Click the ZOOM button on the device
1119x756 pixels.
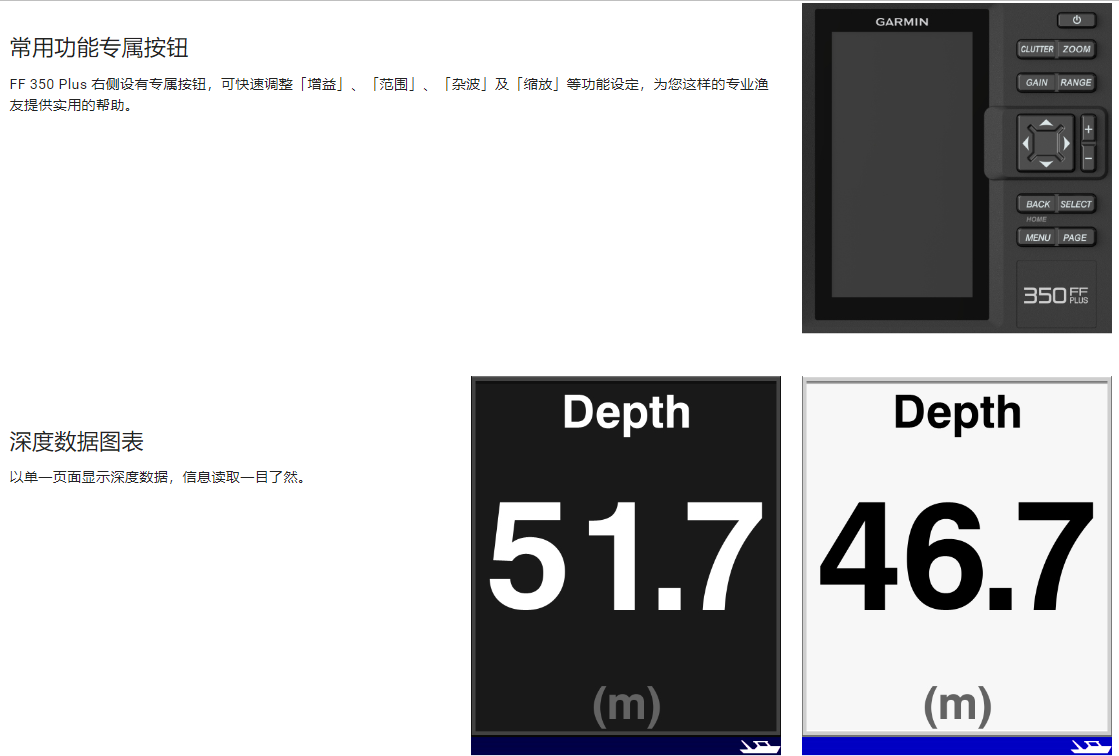pyautogui.click(x=1076, y=49)
